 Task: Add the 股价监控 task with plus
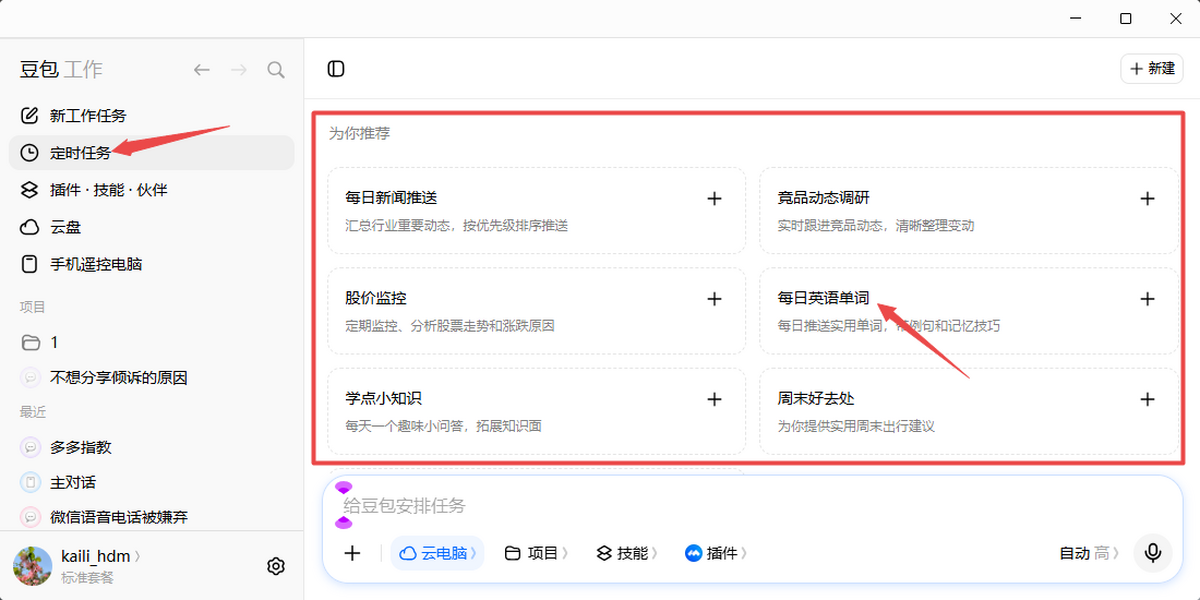714,299
